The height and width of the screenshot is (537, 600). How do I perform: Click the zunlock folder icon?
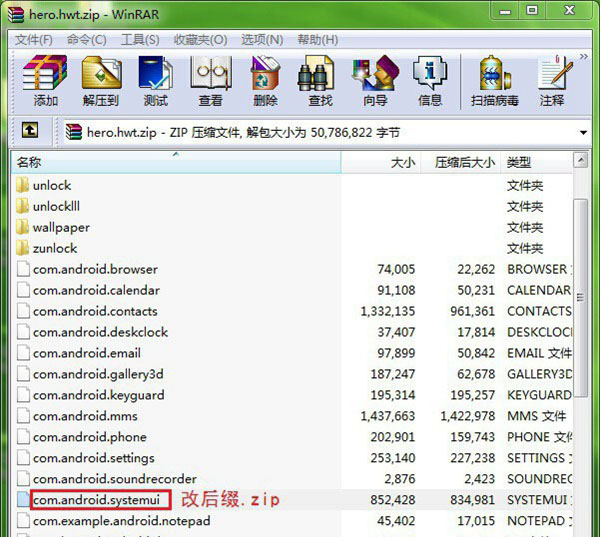pyautogui.click(x=23, y=248)
